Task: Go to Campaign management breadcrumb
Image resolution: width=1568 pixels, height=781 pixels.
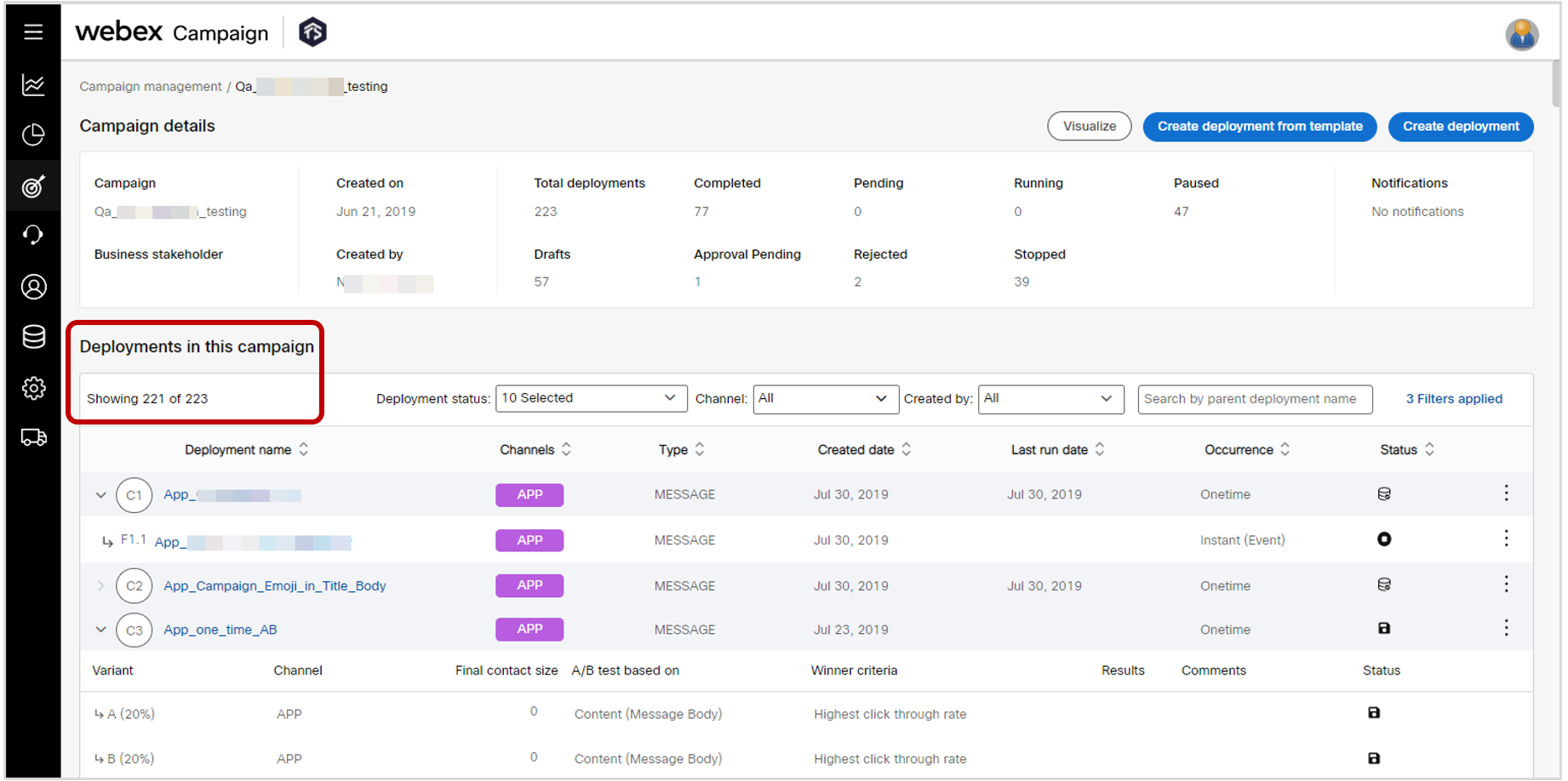Action: coord(151,87)
